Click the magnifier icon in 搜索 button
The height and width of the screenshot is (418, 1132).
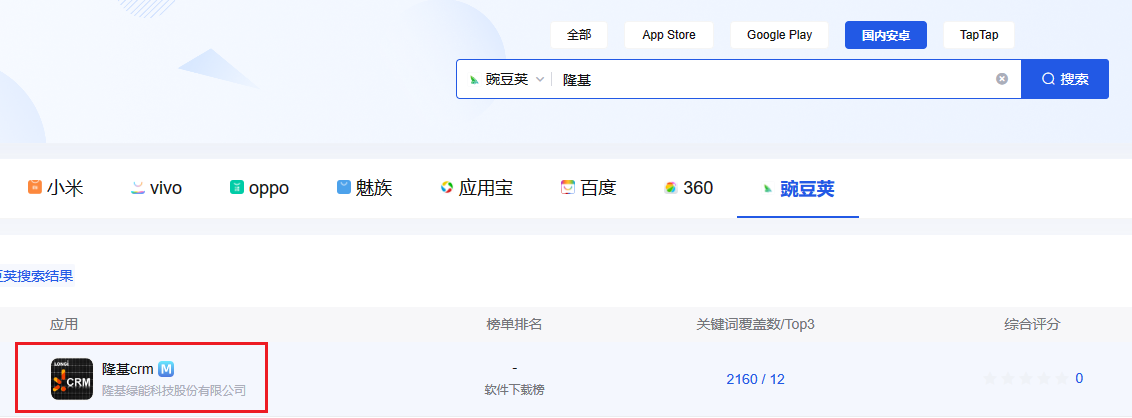coord(1048,79)
